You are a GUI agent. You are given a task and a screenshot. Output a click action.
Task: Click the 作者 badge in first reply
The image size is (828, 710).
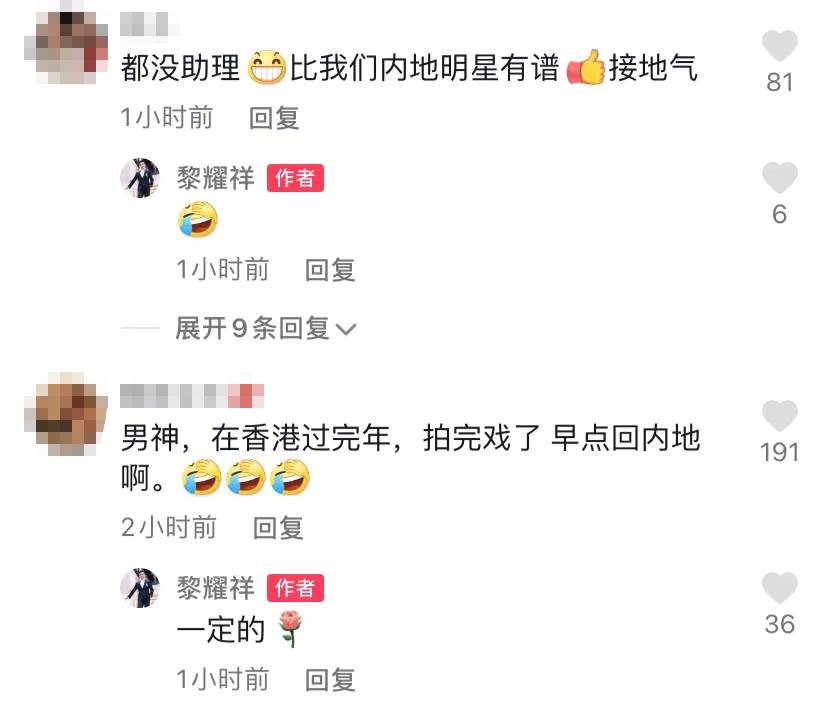[x=295, y=178]
